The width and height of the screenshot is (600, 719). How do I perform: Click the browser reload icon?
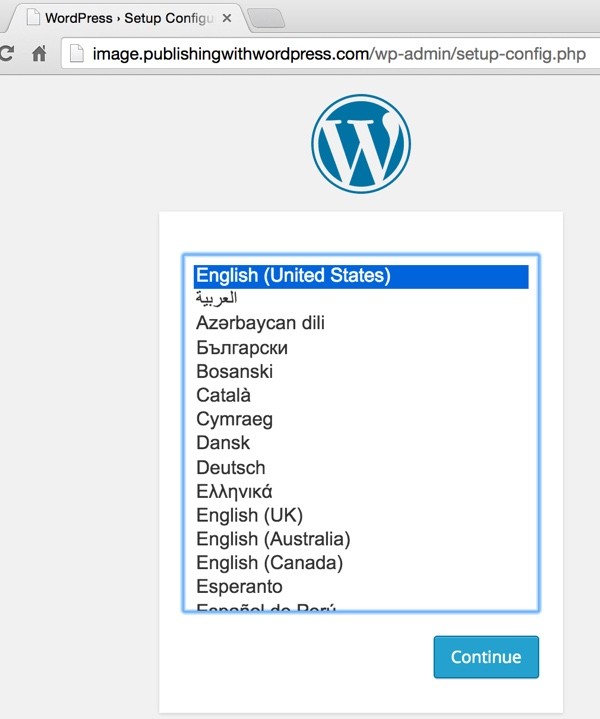click(x=6, y=54)
